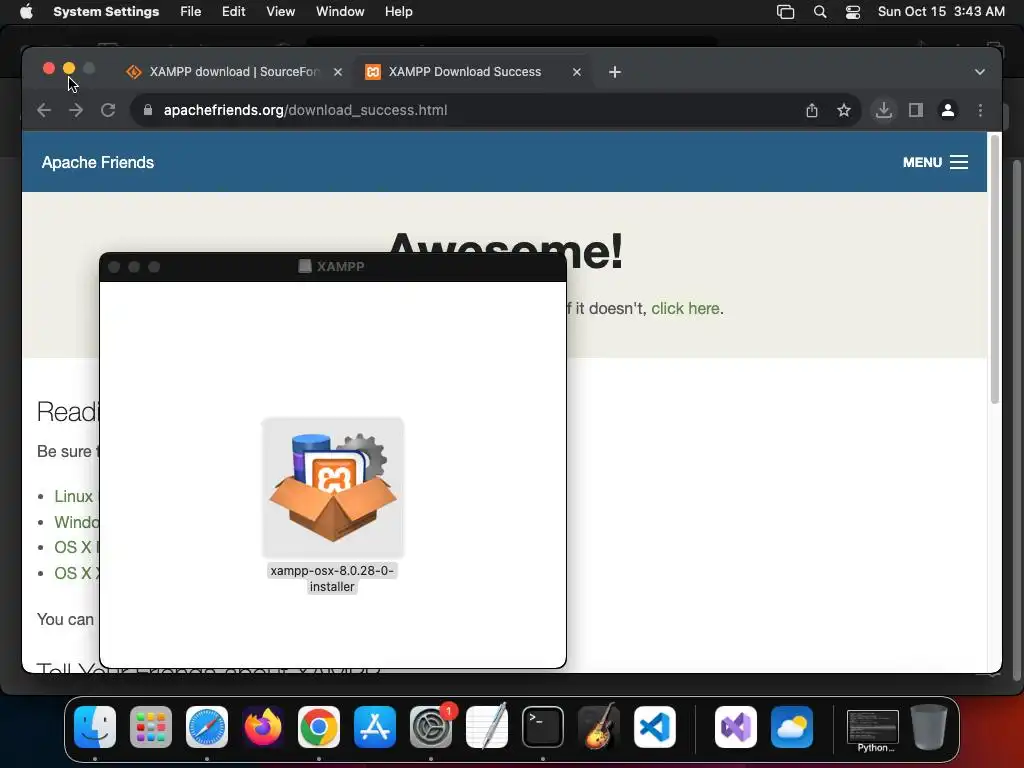Screen dimensions: 1024x768
Task: Open the Edit menu
Action: (x=233, y=12)
